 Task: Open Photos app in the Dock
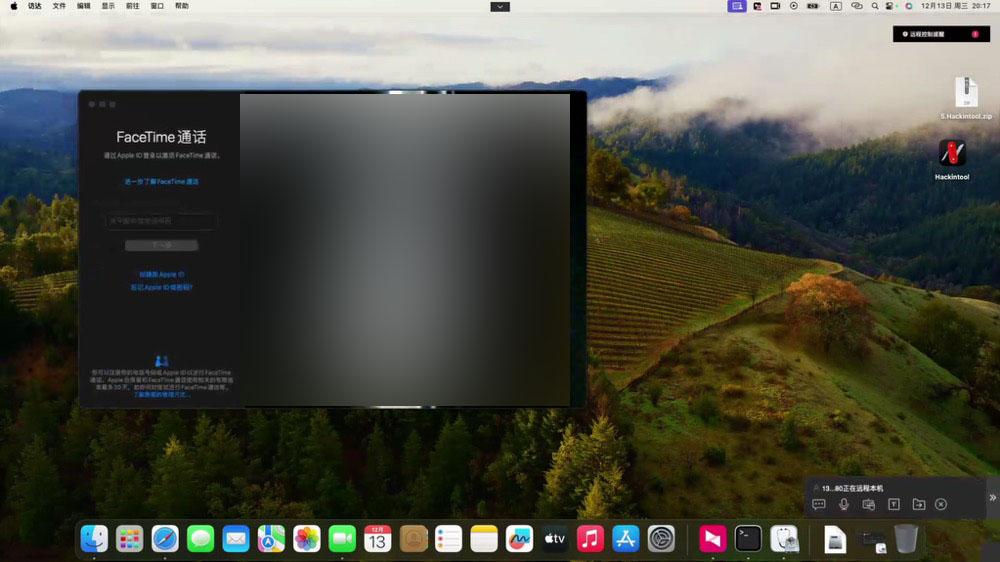(307, 539)
